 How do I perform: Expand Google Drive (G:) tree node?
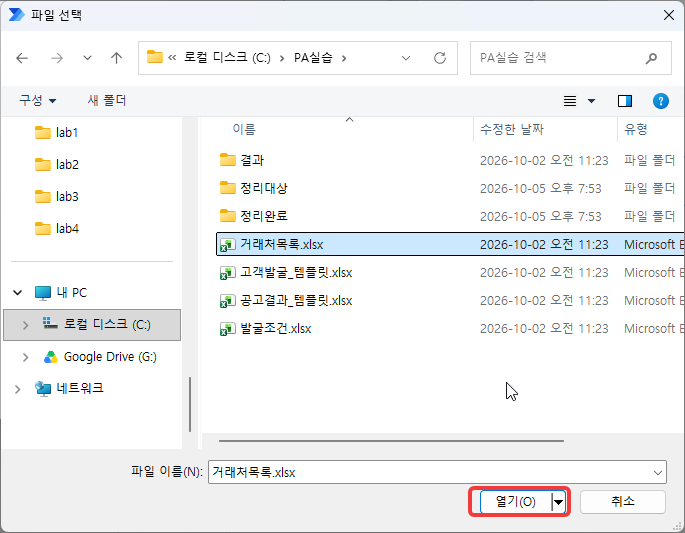coord(25,357)
